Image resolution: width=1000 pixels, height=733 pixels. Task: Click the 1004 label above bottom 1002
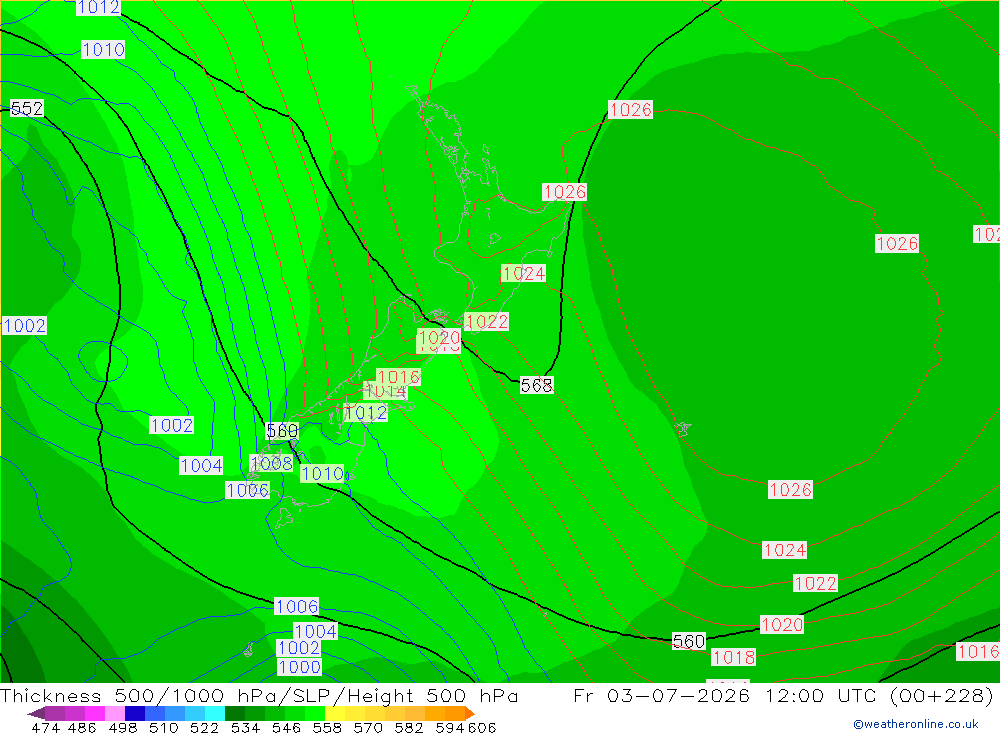[315, 632]
